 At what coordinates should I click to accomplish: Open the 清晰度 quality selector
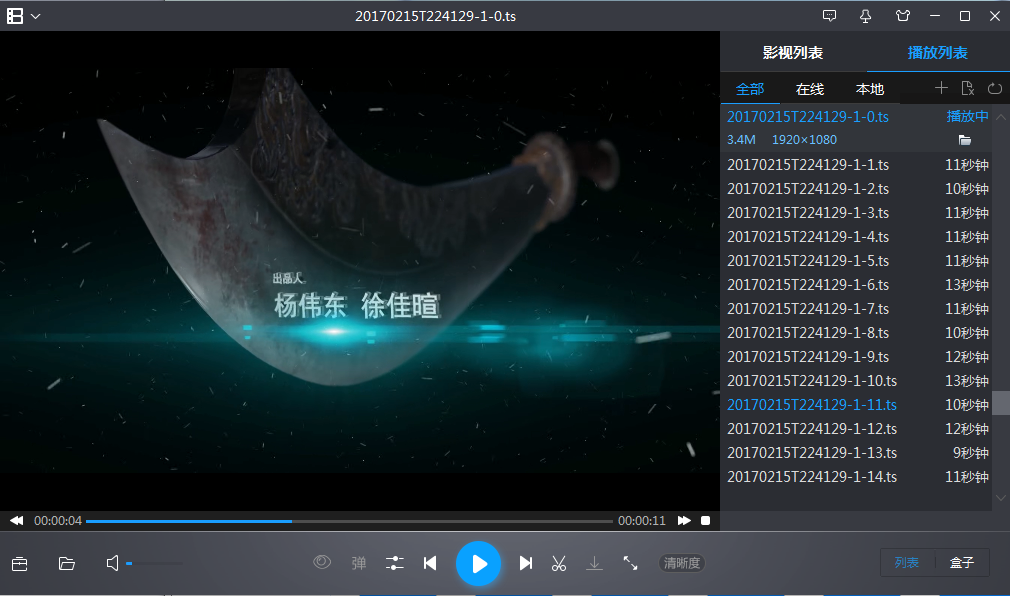682,563
